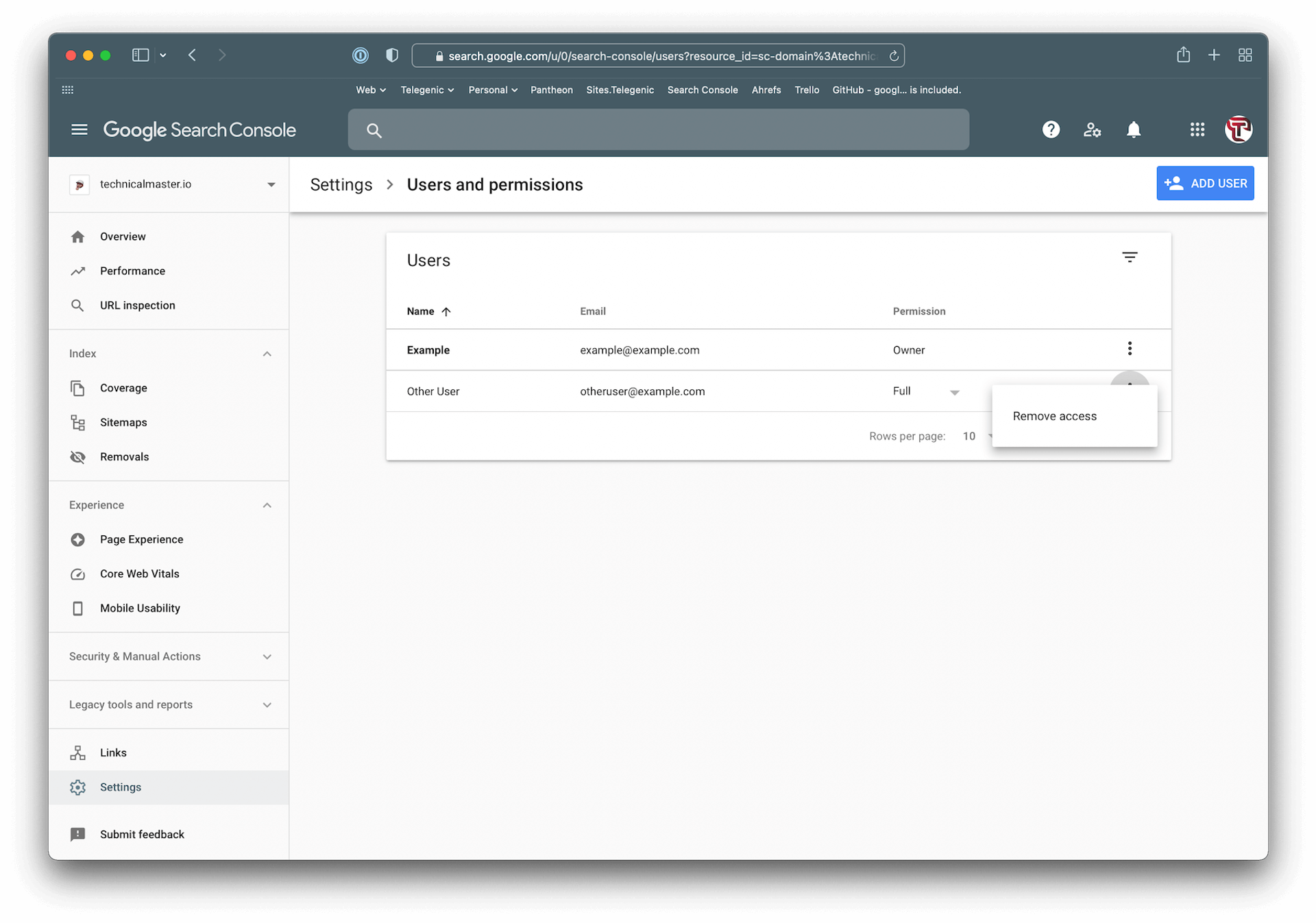Click the Settings breadcrumb link

pyautogui.click(x=341, y=185)
